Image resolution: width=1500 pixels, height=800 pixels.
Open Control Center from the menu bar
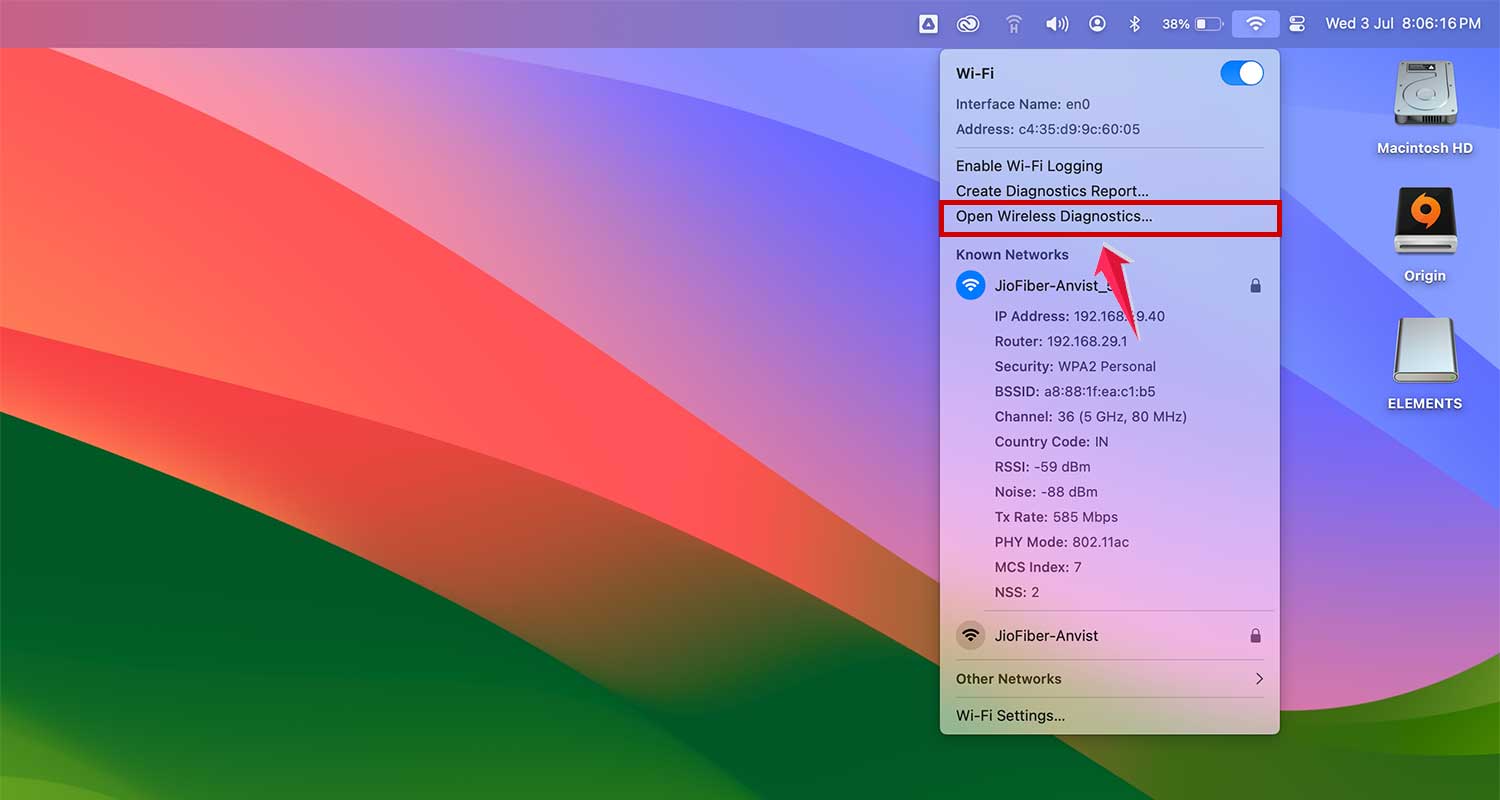click(1297, 23)
